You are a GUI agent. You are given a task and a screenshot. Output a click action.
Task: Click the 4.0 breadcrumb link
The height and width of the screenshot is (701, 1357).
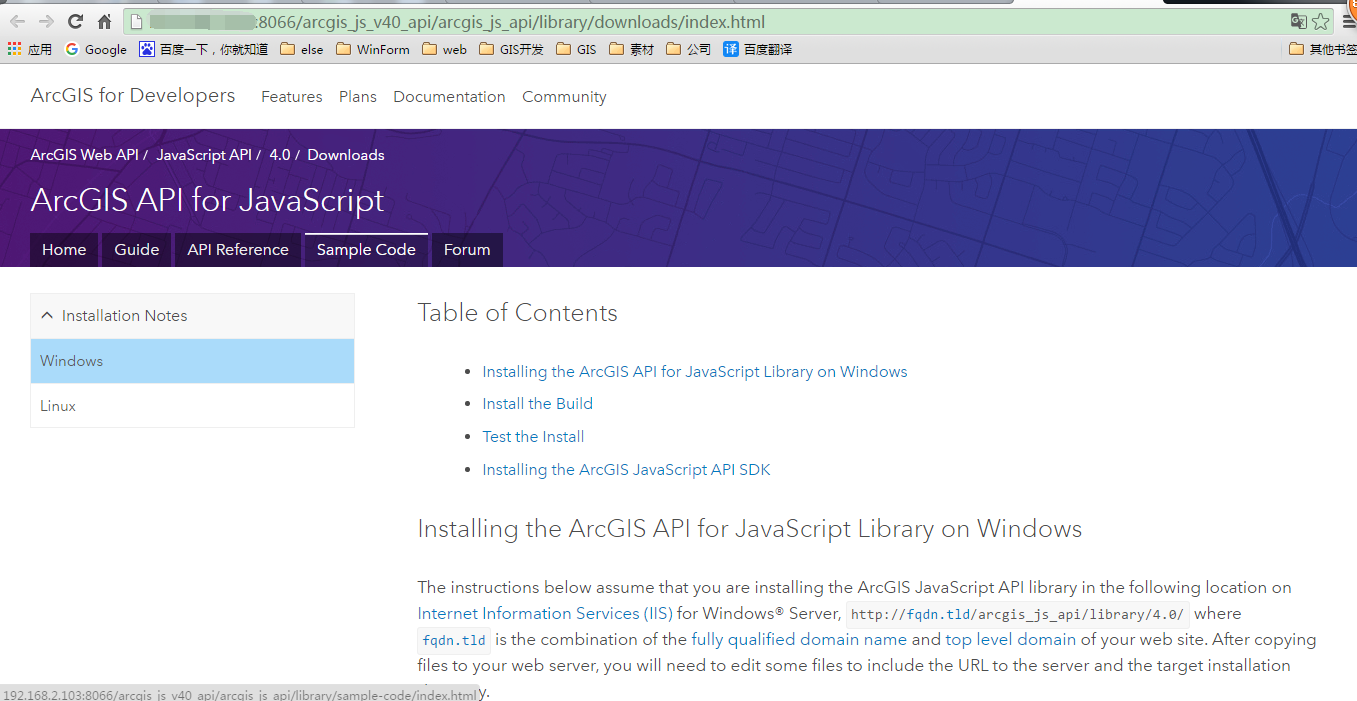coord(279,155)
